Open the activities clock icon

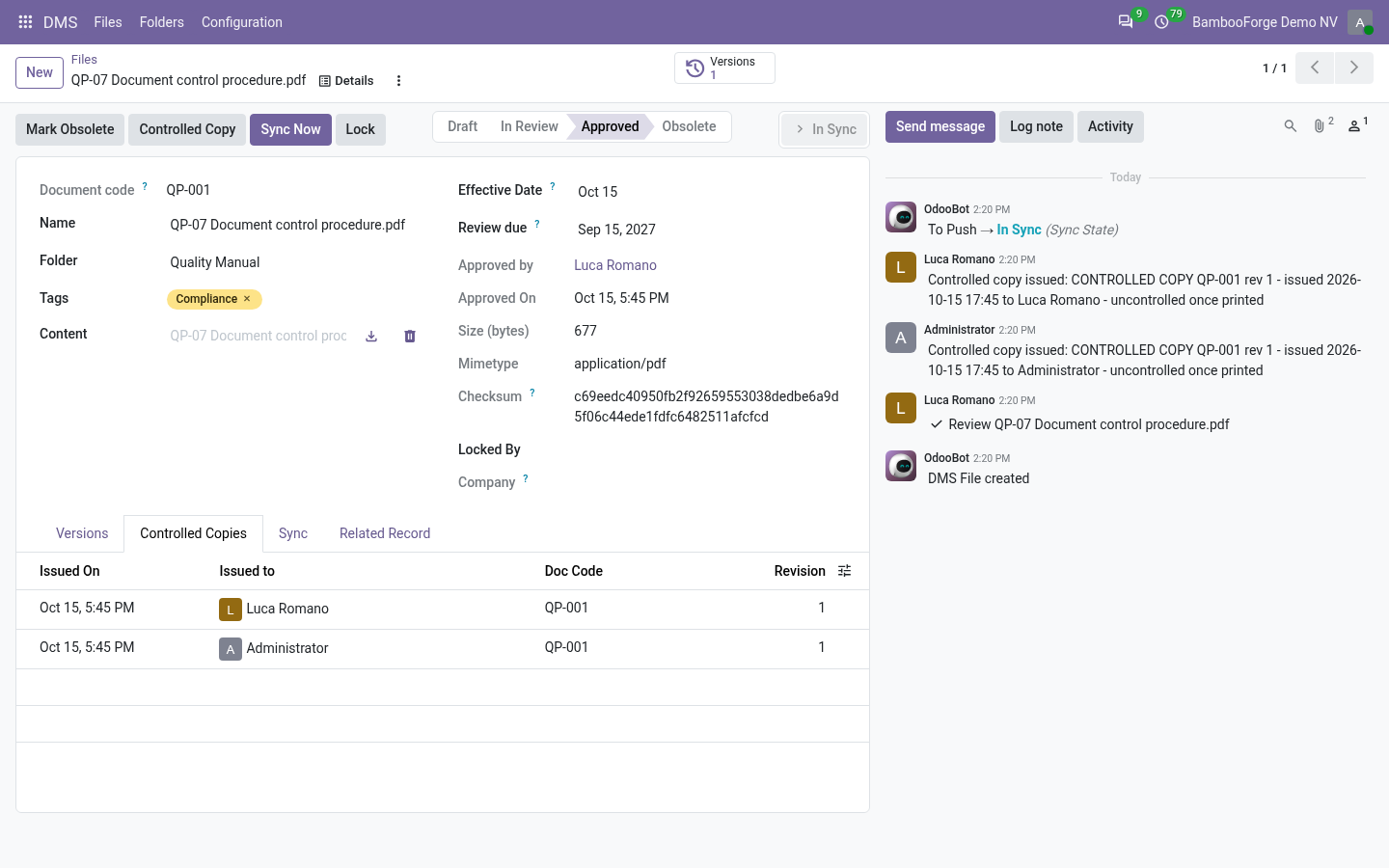(x=1162, y=22)
